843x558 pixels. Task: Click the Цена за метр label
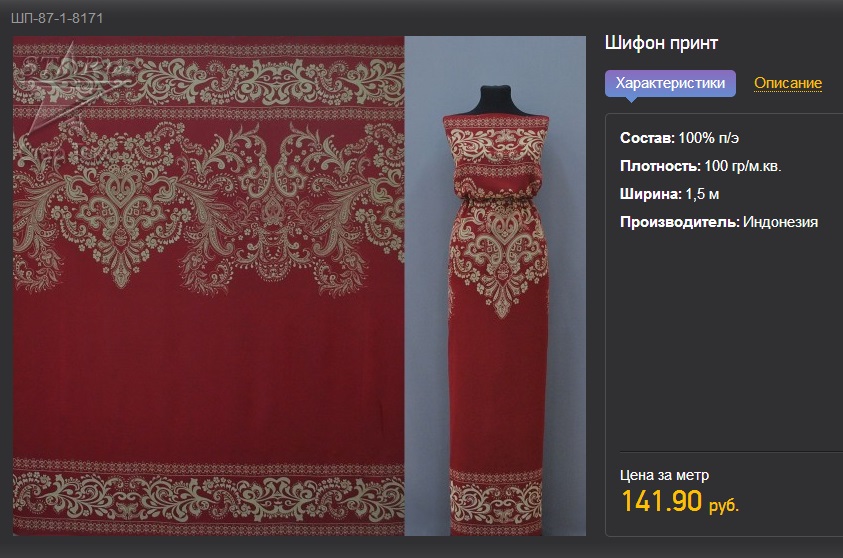[665, 475]
